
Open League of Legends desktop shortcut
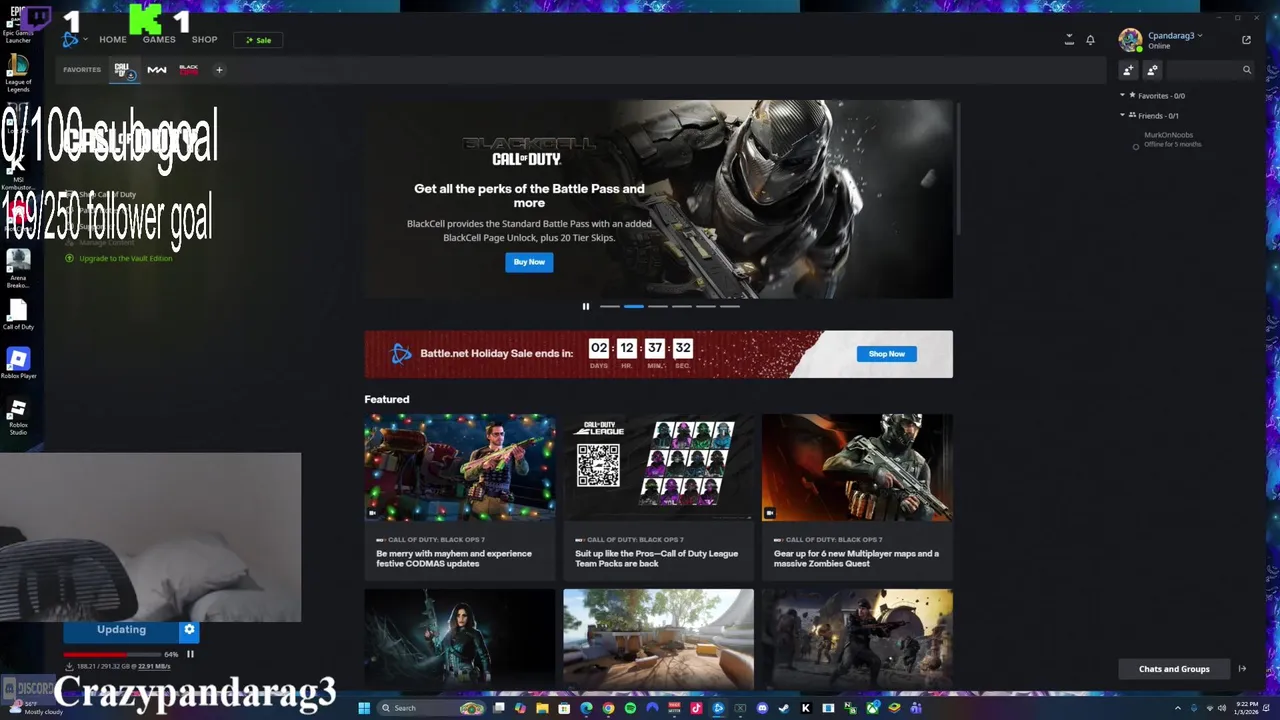(x=18, y=74)
